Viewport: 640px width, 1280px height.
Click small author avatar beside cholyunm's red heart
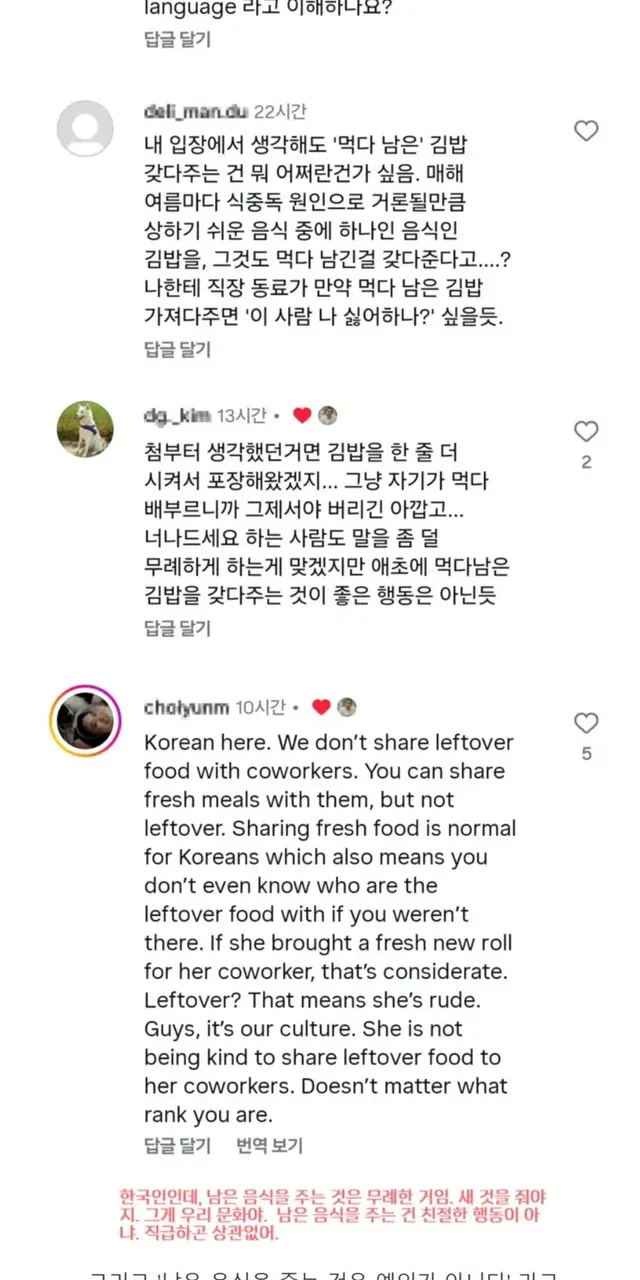(347, 707)
